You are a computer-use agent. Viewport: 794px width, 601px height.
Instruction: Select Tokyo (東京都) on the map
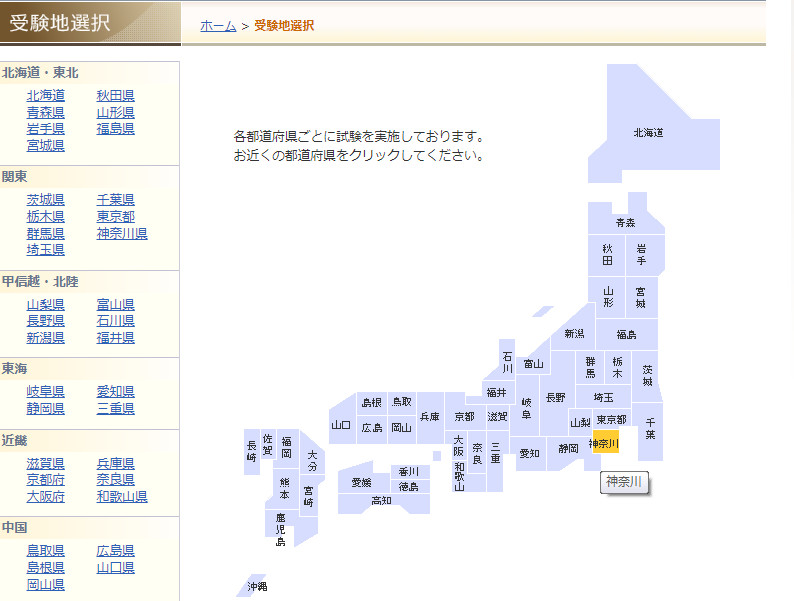tap(611, 420)
